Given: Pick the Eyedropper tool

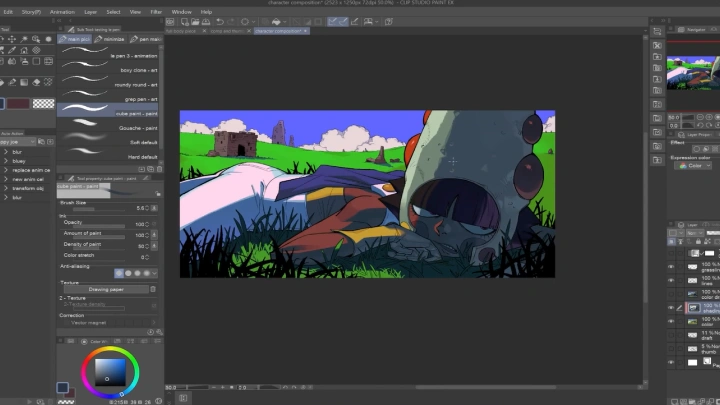Looking at the screenshot, I should point(12,50).
